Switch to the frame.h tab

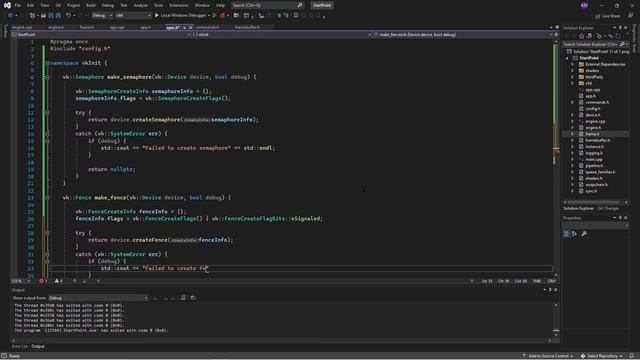pos(86,27)
